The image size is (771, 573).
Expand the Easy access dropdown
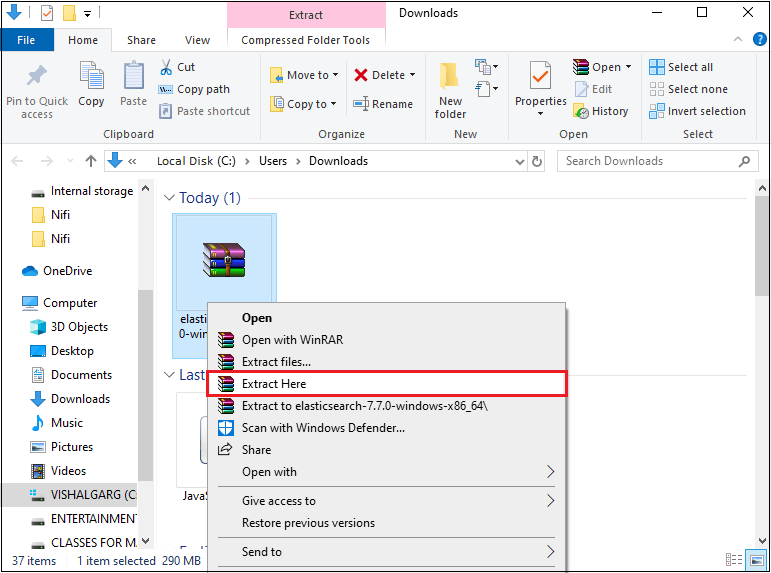(x=486, y=89)
